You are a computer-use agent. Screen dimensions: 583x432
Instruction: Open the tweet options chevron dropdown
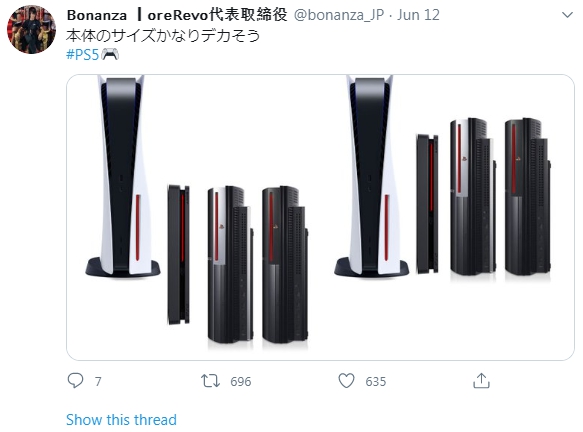pyautogui.click(x=567, y=15)
